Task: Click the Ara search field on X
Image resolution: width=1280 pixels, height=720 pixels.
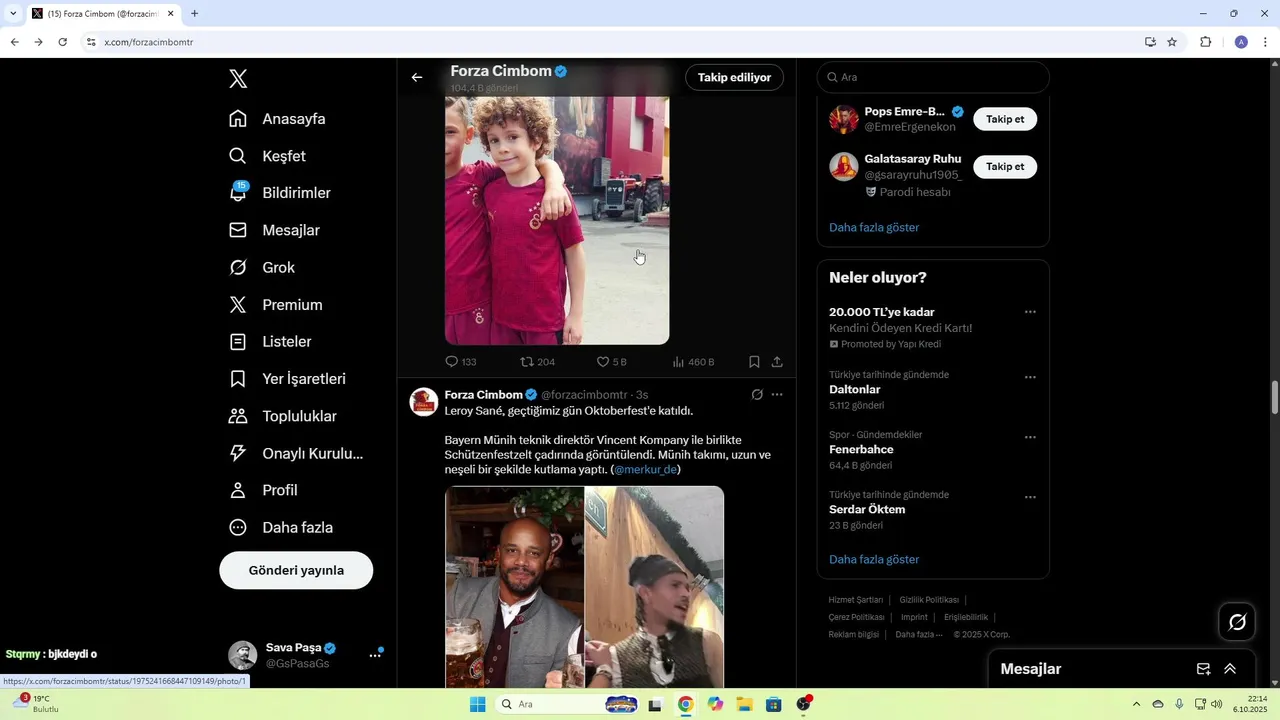Action: tap(933, 77)
